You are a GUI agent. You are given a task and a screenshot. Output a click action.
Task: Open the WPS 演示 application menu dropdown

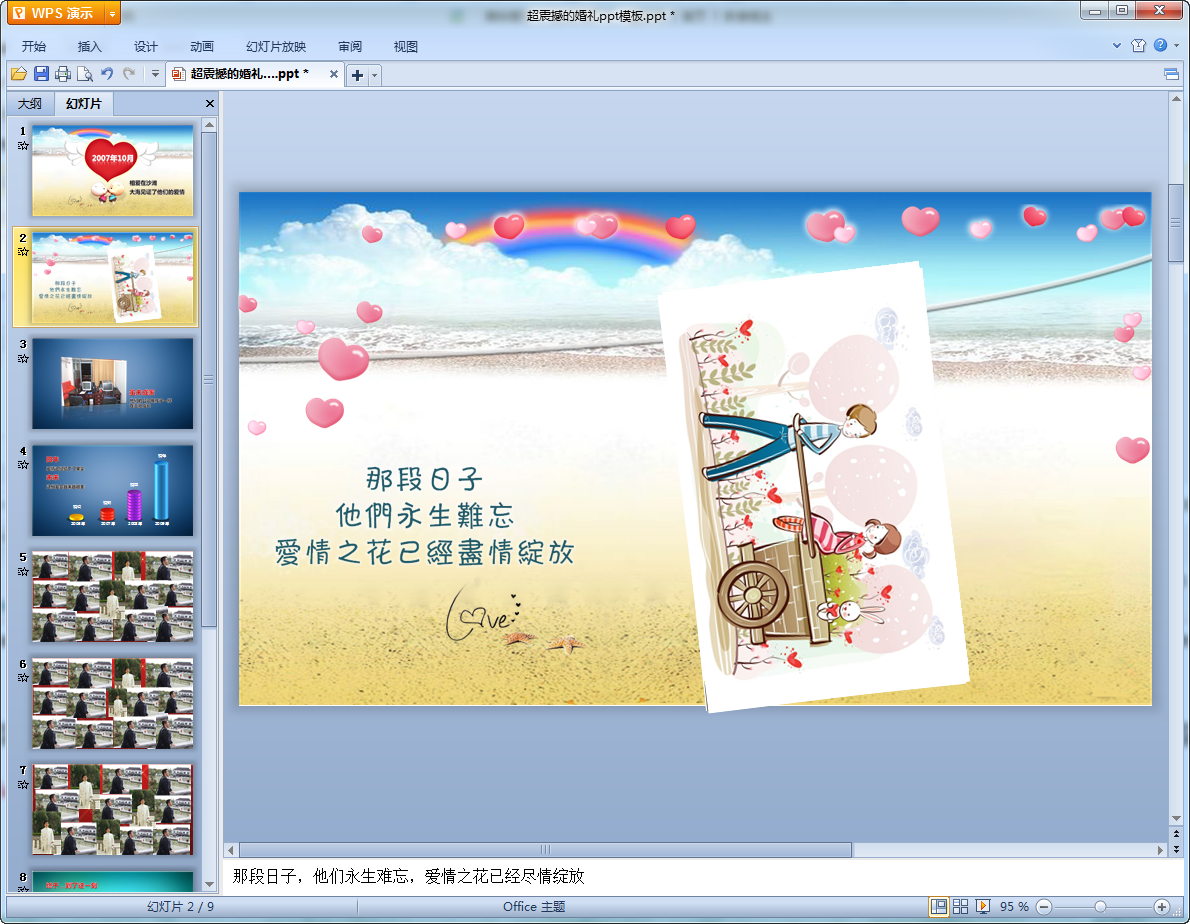(111, 13)
